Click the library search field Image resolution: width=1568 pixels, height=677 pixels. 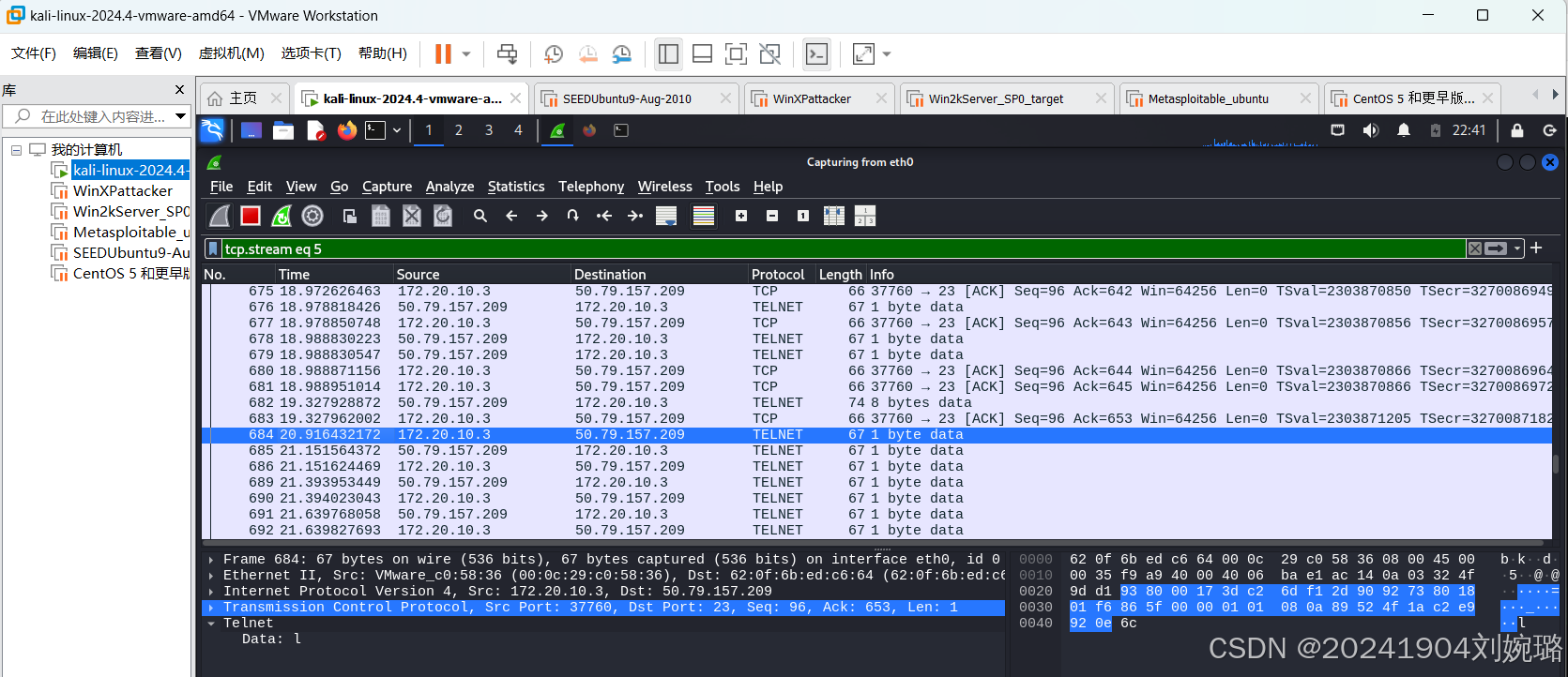pos(97,116)
